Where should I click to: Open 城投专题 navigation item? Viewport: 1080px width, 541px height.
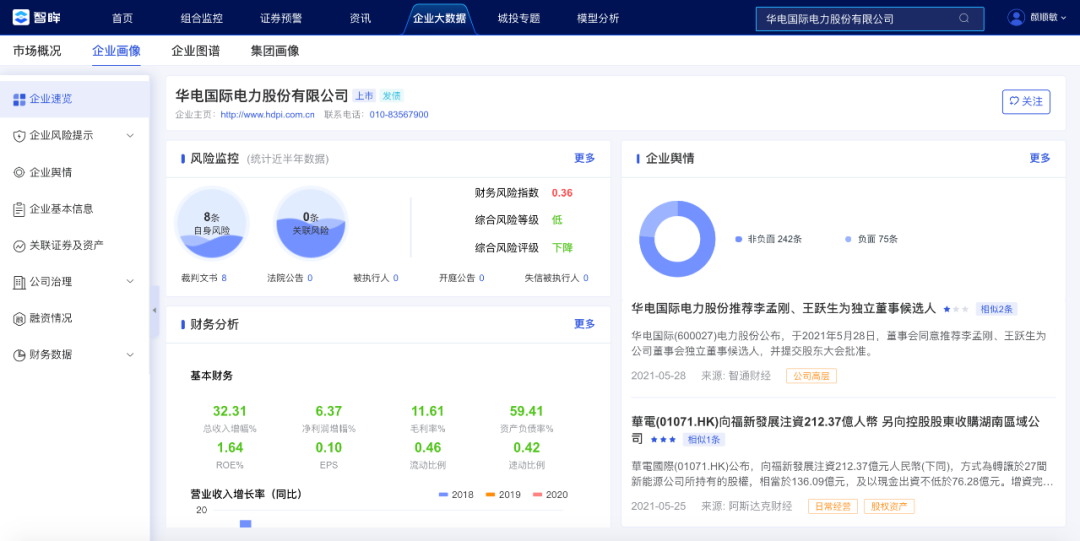pyautogui.click(x=519, y=19)
